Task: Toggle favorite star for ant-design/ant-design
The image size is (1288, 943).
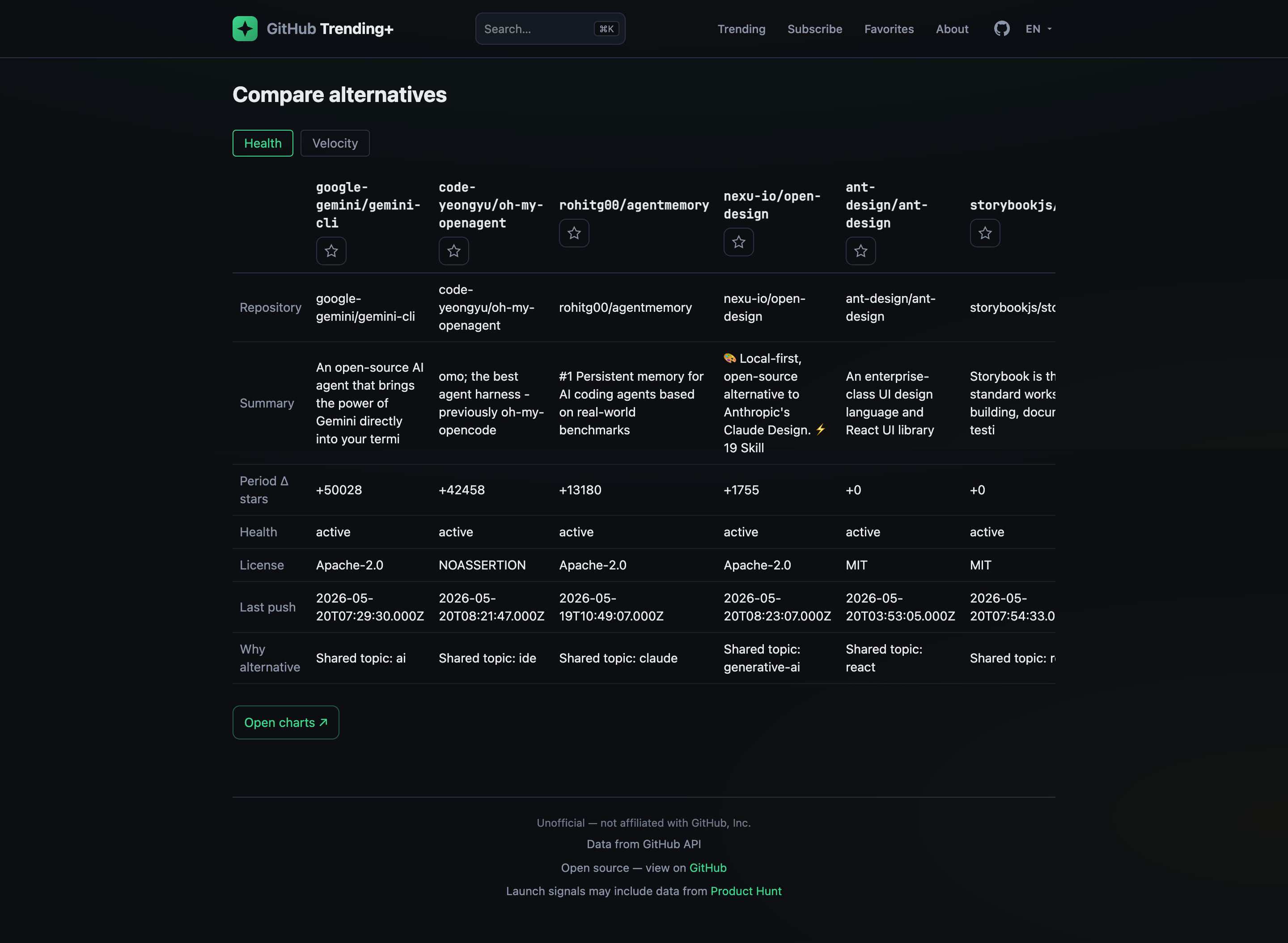Action: point(860,251)
